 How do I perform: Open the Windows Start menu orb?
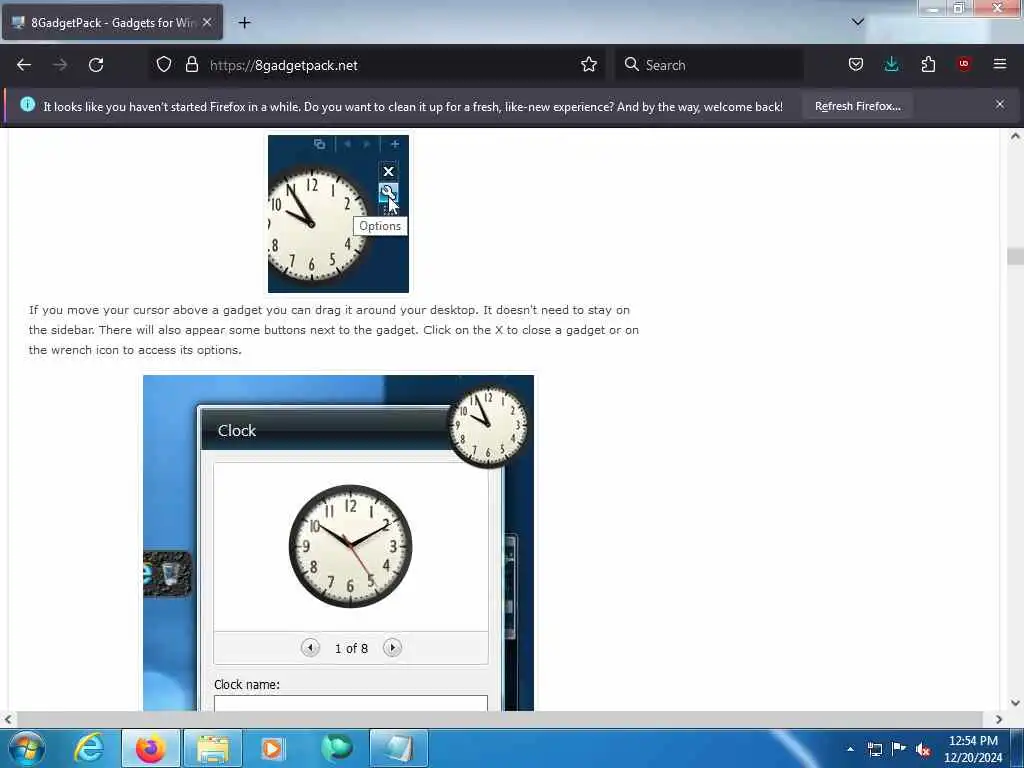tap(26, 748)
